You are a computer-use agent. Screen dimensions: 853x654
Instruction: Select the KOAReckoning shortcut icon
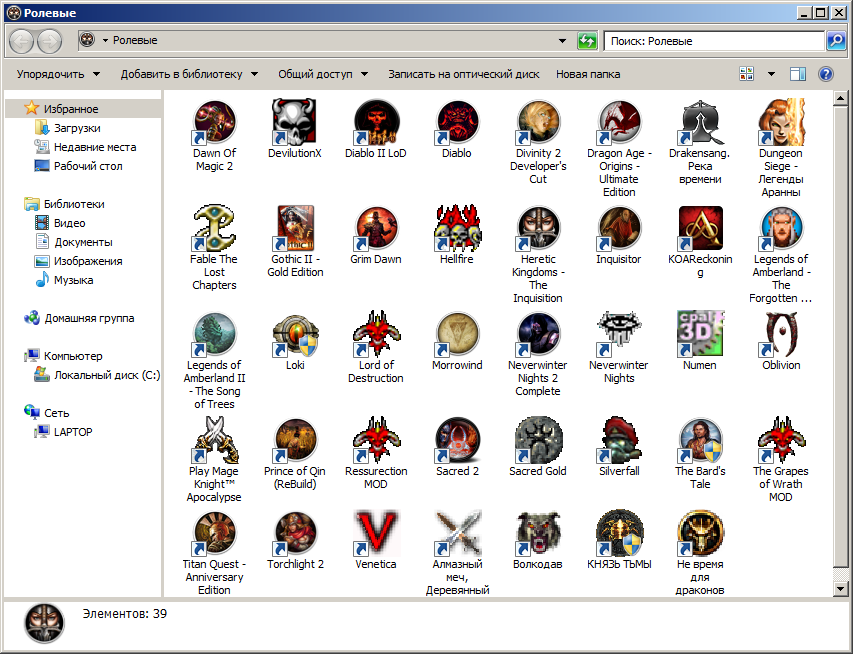(x=700, y=229)
